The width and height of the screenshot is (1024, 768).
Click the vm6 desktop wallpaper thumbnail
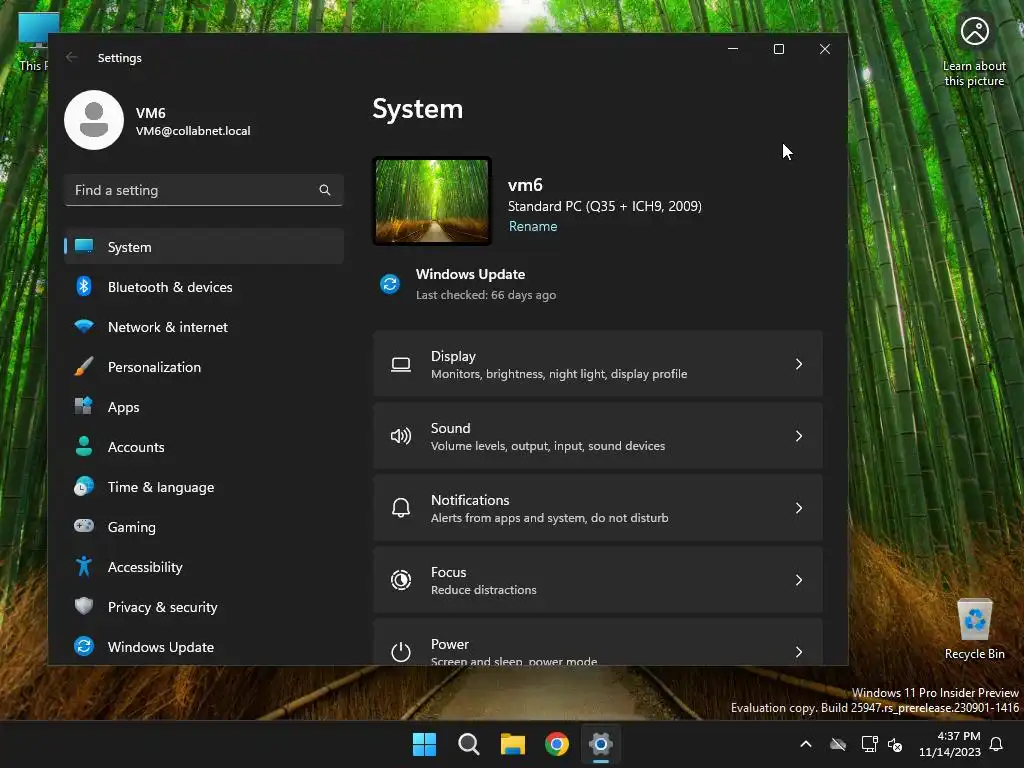tap(432, 201)
